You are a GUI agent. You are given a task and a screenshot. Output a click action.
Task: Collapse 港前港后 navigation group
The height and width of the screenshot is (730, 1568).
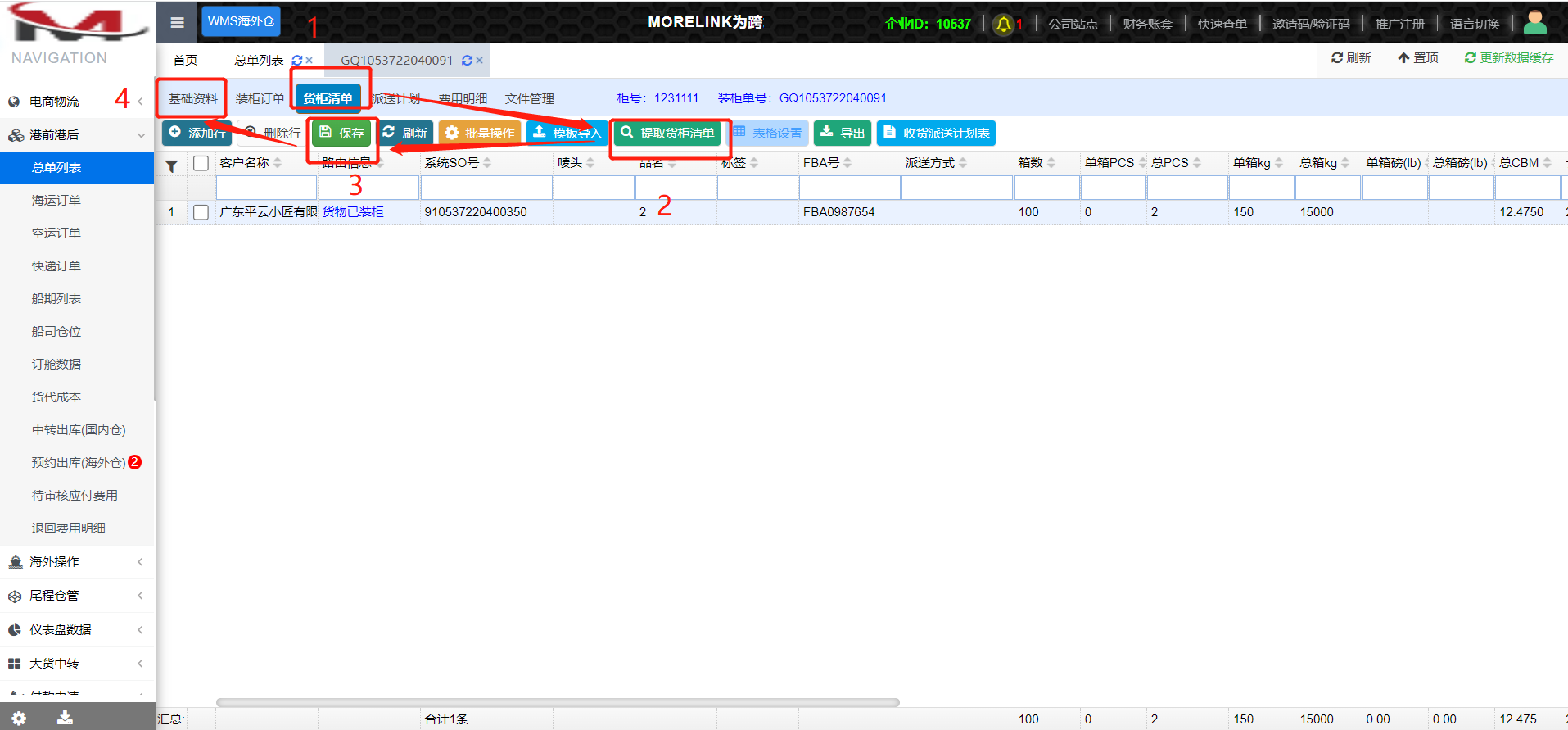(x=77, y=135)
